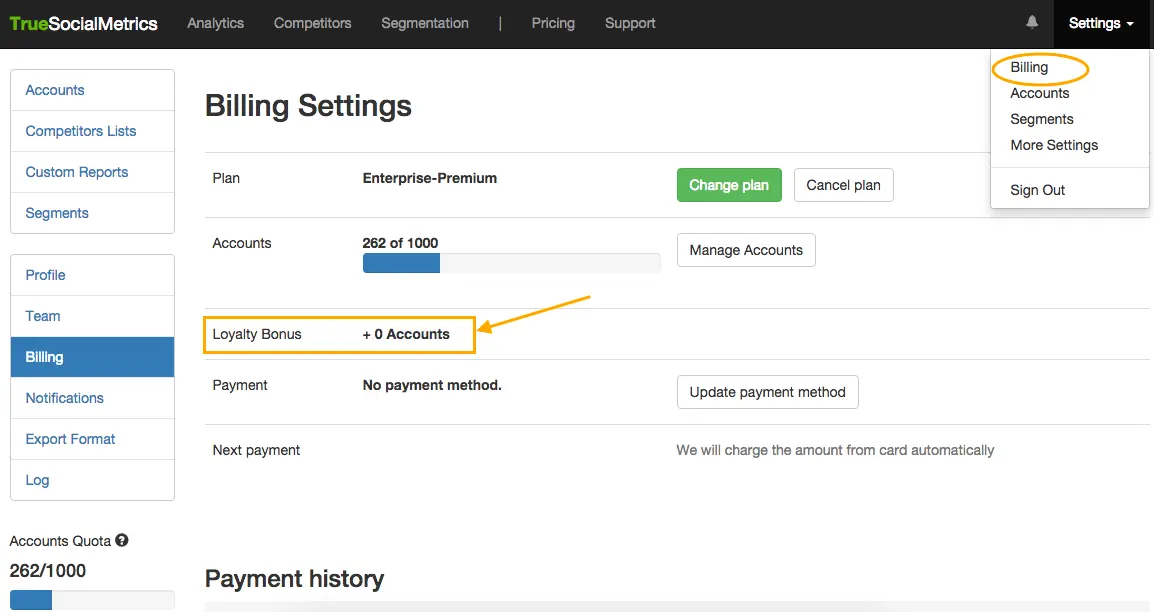The height and width of the screenshot is (612, 1154).
Task: Go to Analytics in the top navigation
Action: click(x=215, y=23)
